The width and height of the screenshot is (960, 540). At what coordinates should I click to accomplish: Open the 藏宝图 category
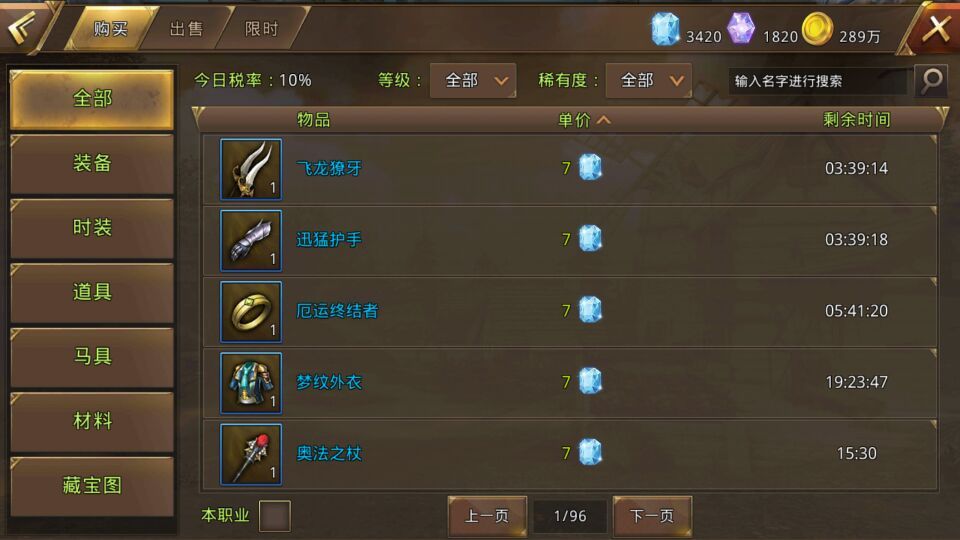(x=92, y=486)
